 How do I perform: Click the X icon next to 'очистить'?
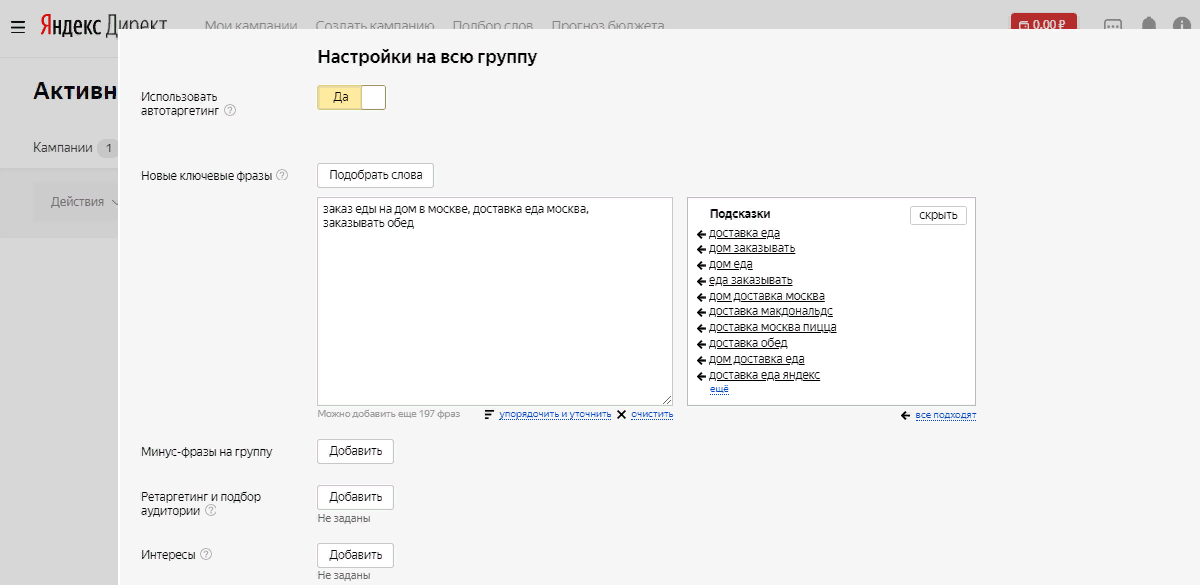tap(621, 413)
